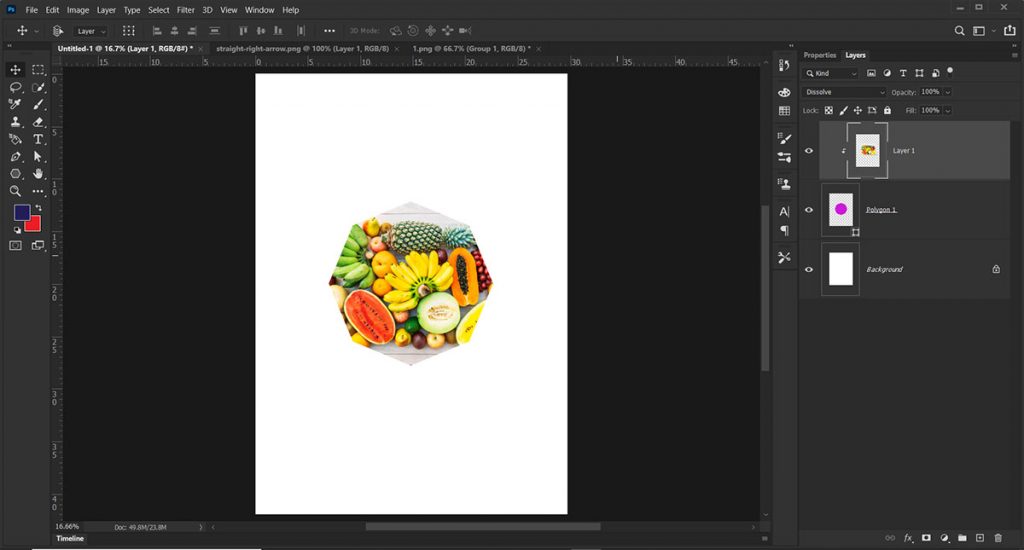Select the Path Selection arrow tool
This screenshot has width=1024, height=550.
(38, 157)
